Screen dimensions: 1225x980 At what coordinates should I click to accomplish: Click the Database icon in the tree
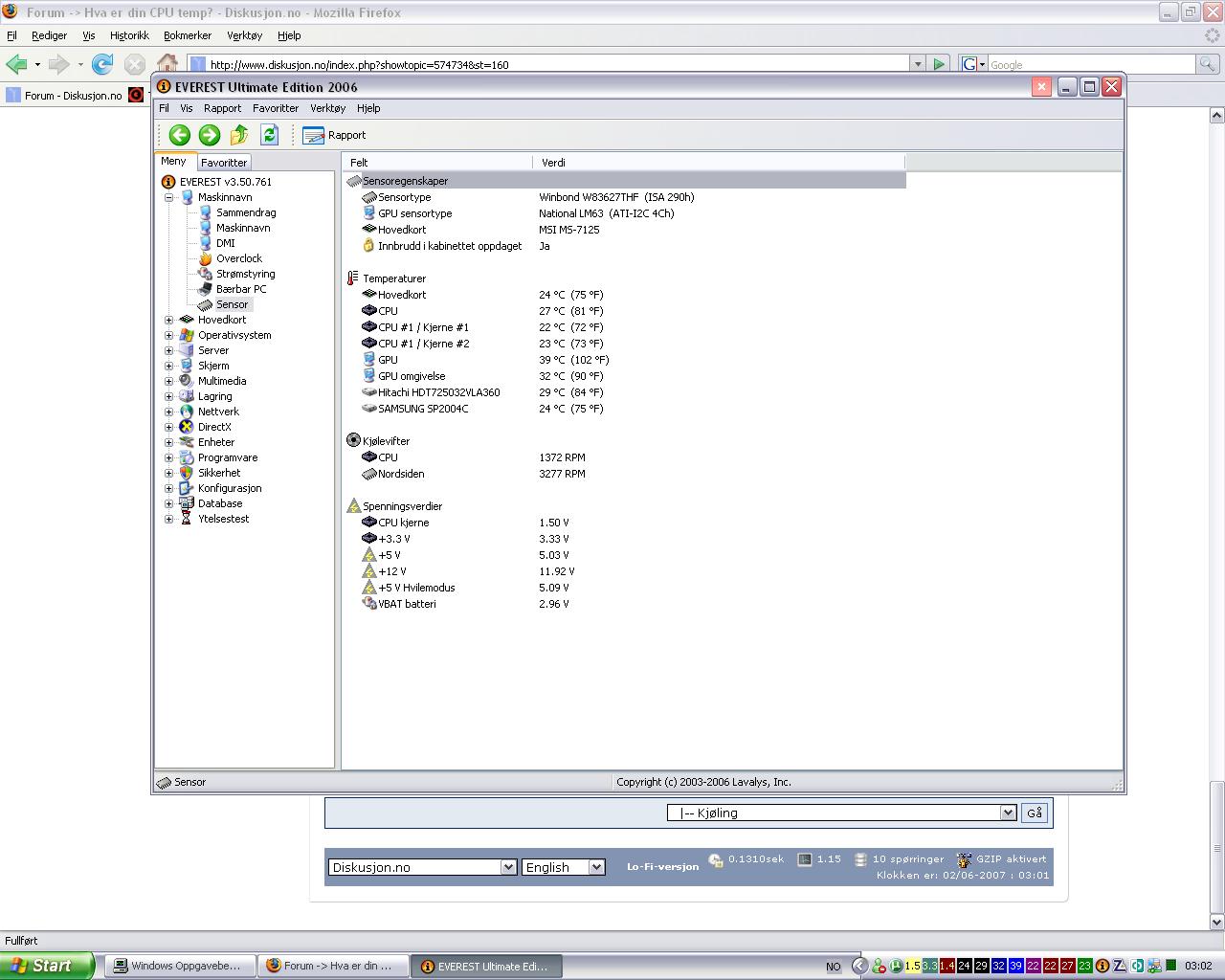pyautogui.click(x=187, y=503)
